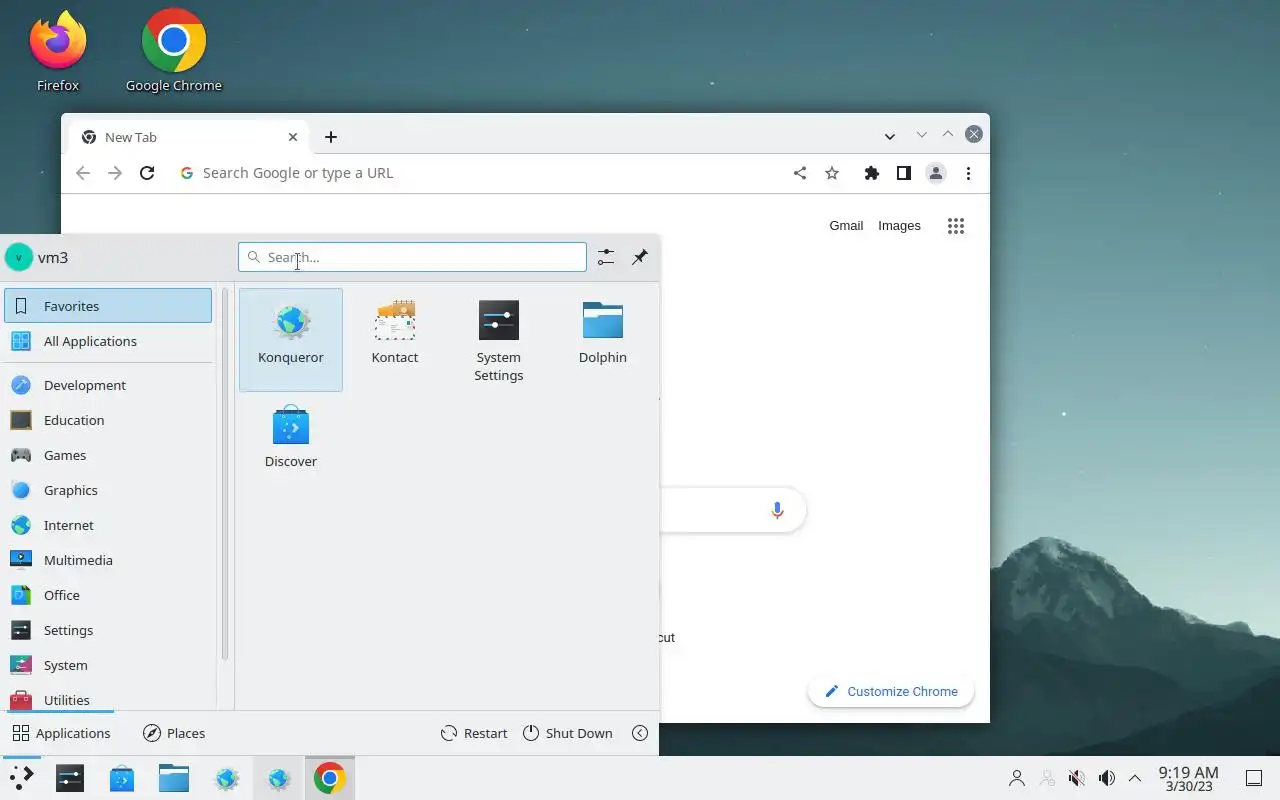Image resolution: width=1280 pixels, height=800 pixels.
Task: Bookmark this tab star icon
Action: click(832, 173)
